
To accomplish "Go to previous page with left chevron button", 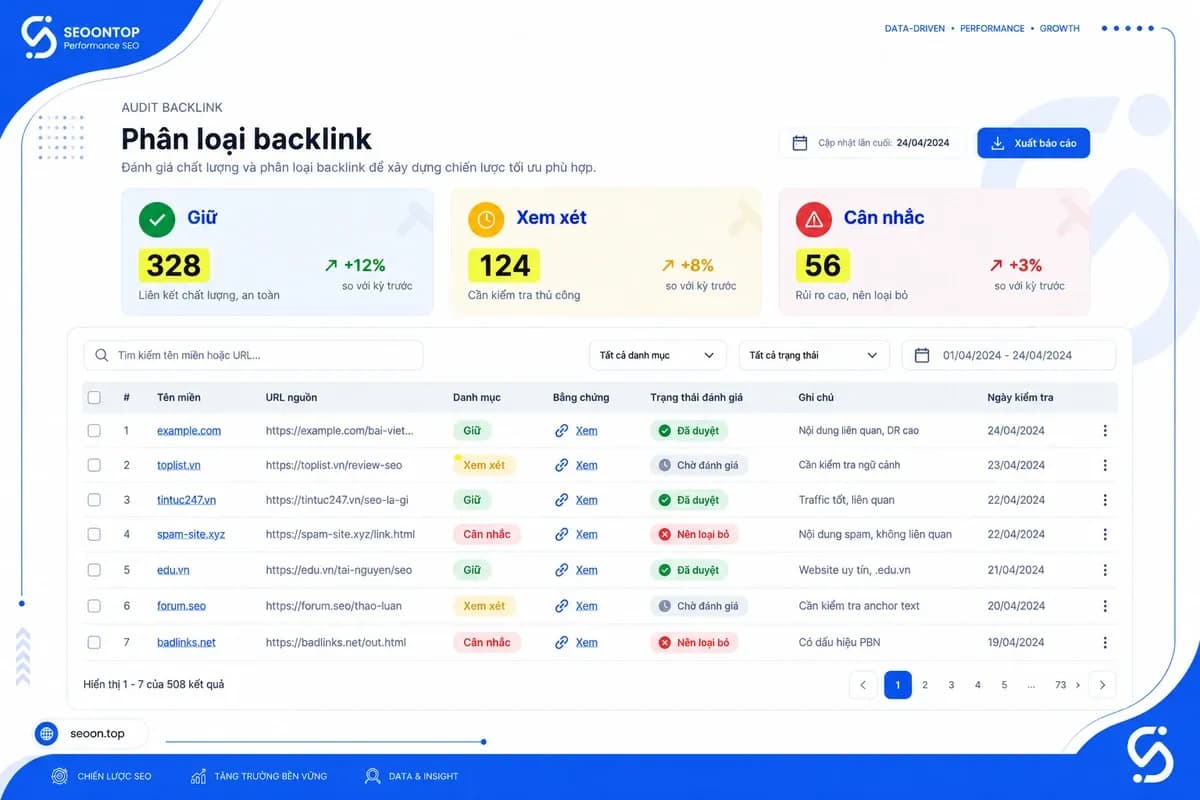I will (x=863, y=685).
